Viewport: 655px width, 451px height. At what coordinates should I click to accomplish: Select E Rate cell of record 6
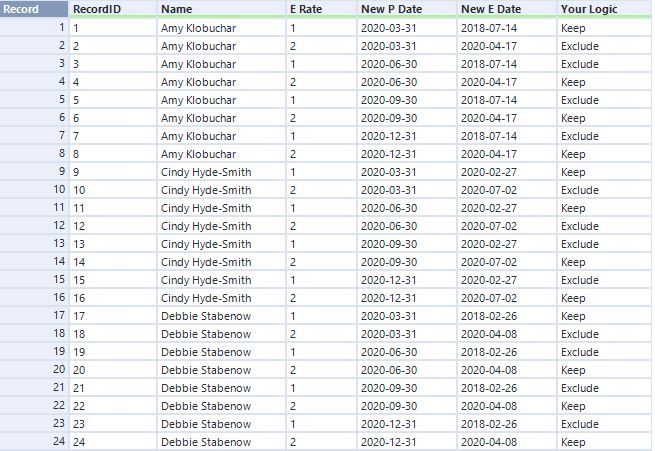pos(322,118)
